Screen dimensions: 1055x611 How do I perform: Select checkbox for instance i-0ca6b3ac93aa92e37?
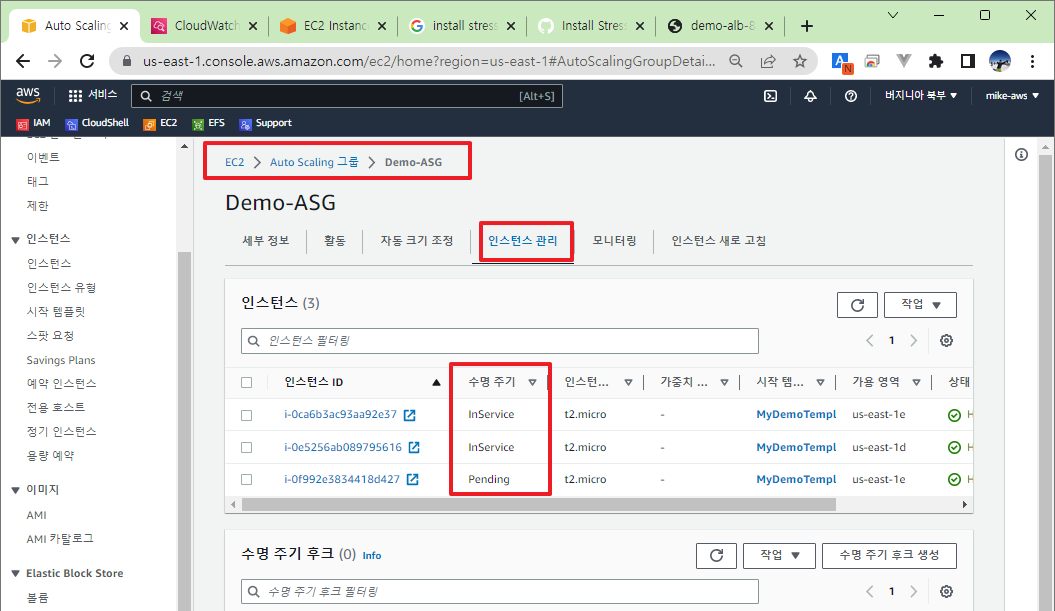click(x=246, y=415)
